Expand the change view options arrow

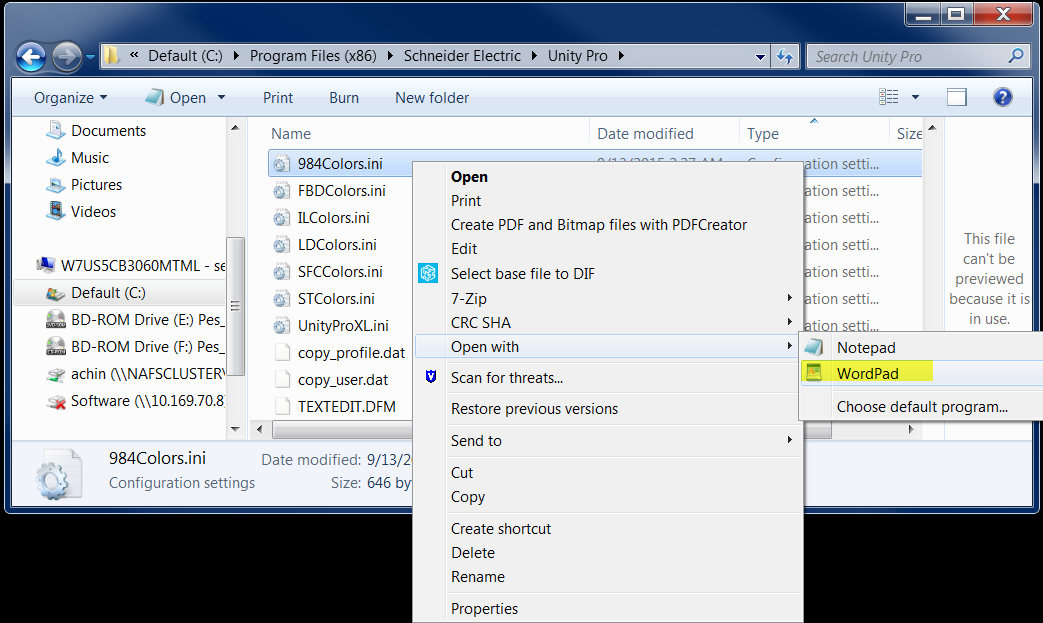point(915,98)
